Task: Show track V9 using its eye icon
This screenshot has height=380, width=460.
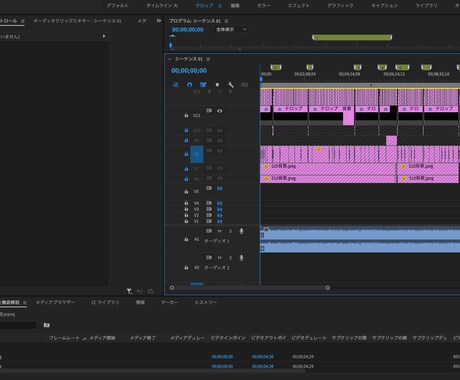Action: (x=220, y=141)
